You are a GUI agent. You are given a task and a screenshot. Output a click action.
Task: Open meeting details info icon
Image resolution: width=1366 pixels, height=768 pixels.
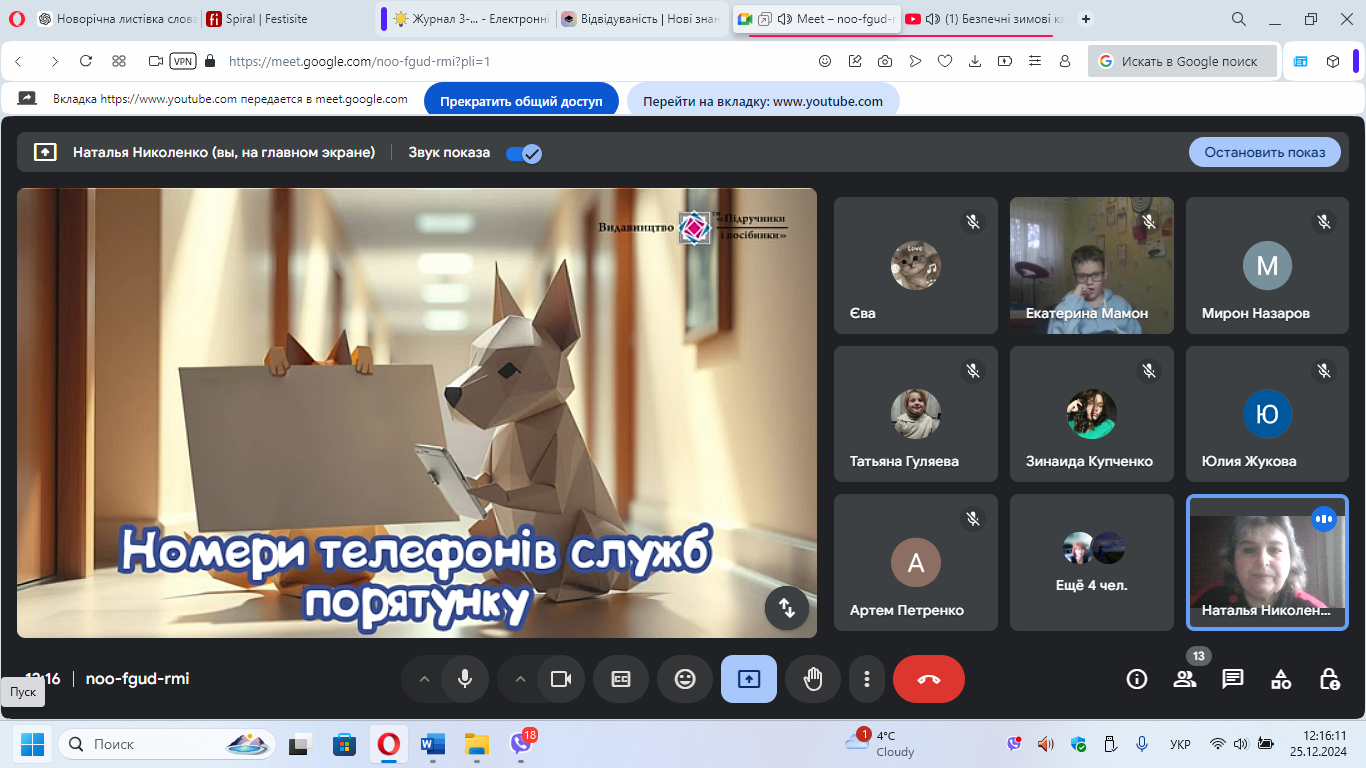1137,679
